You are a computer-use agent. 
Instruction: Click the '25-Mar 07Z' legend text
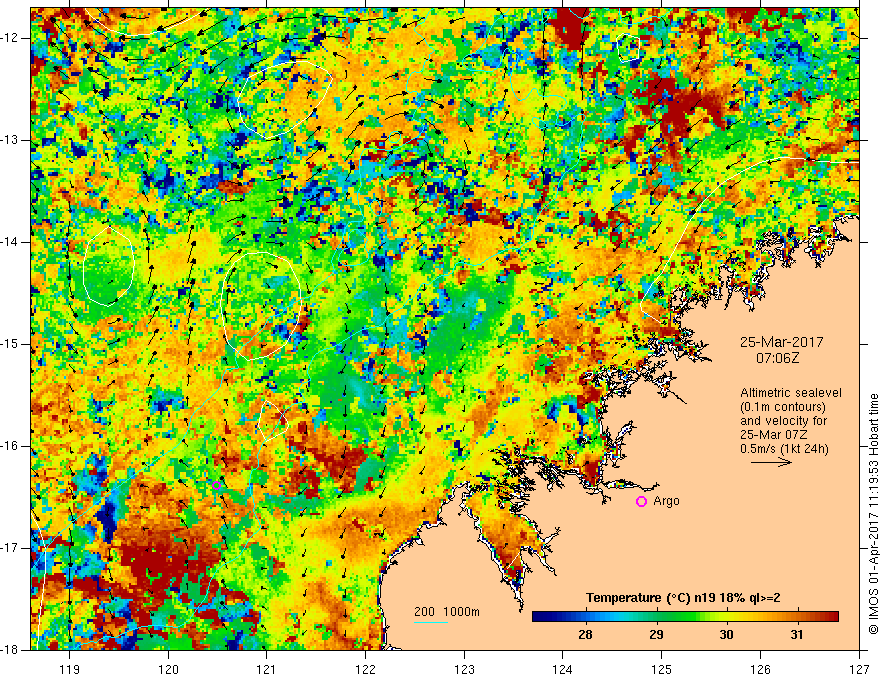[x=773, y=435]
